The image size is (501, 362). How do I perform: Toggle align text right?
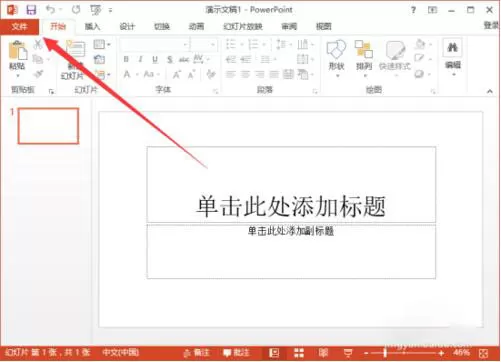(260, 74)
